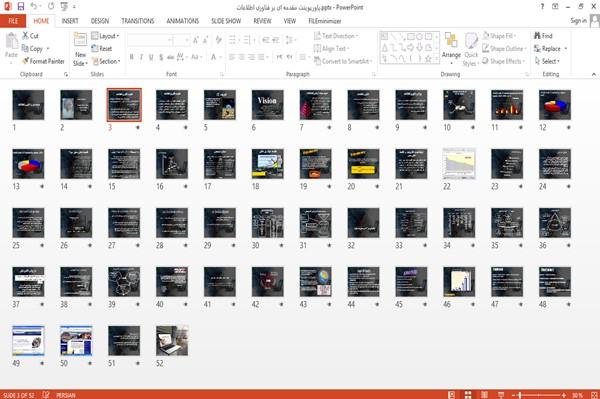Click the PowerPoint Help question mark

click(x=542, y=7)
